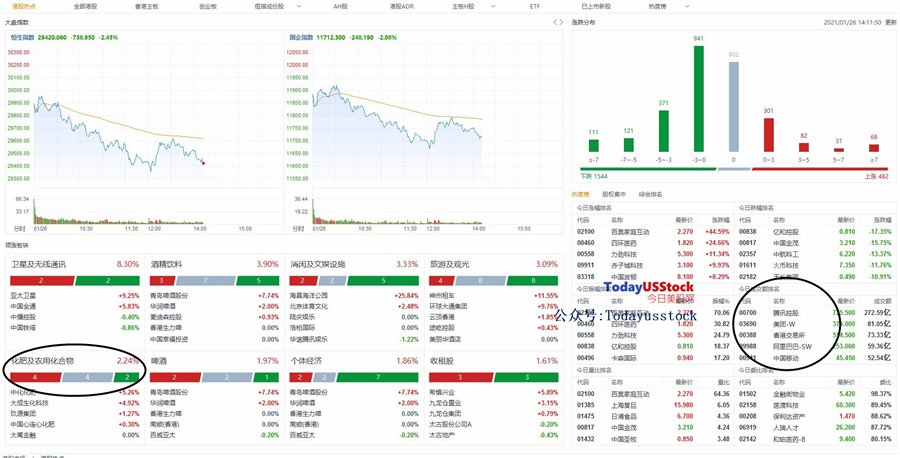Image resolution: width=900 pixels, height=458 pixels.
Task: Click 大成生化科技 stock row
Action: click(x=75, y=403)
